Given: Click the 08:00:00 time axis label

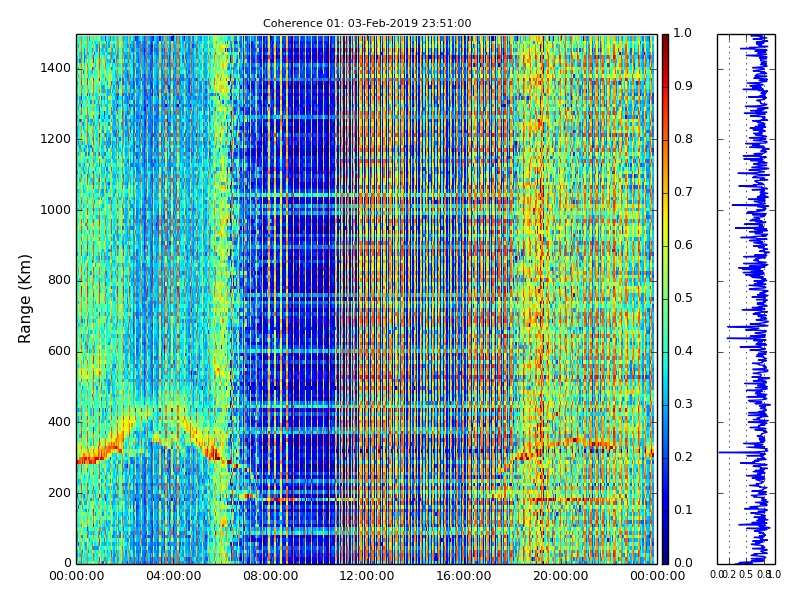Looking at the screenshot, I should [x=270, y=577].
